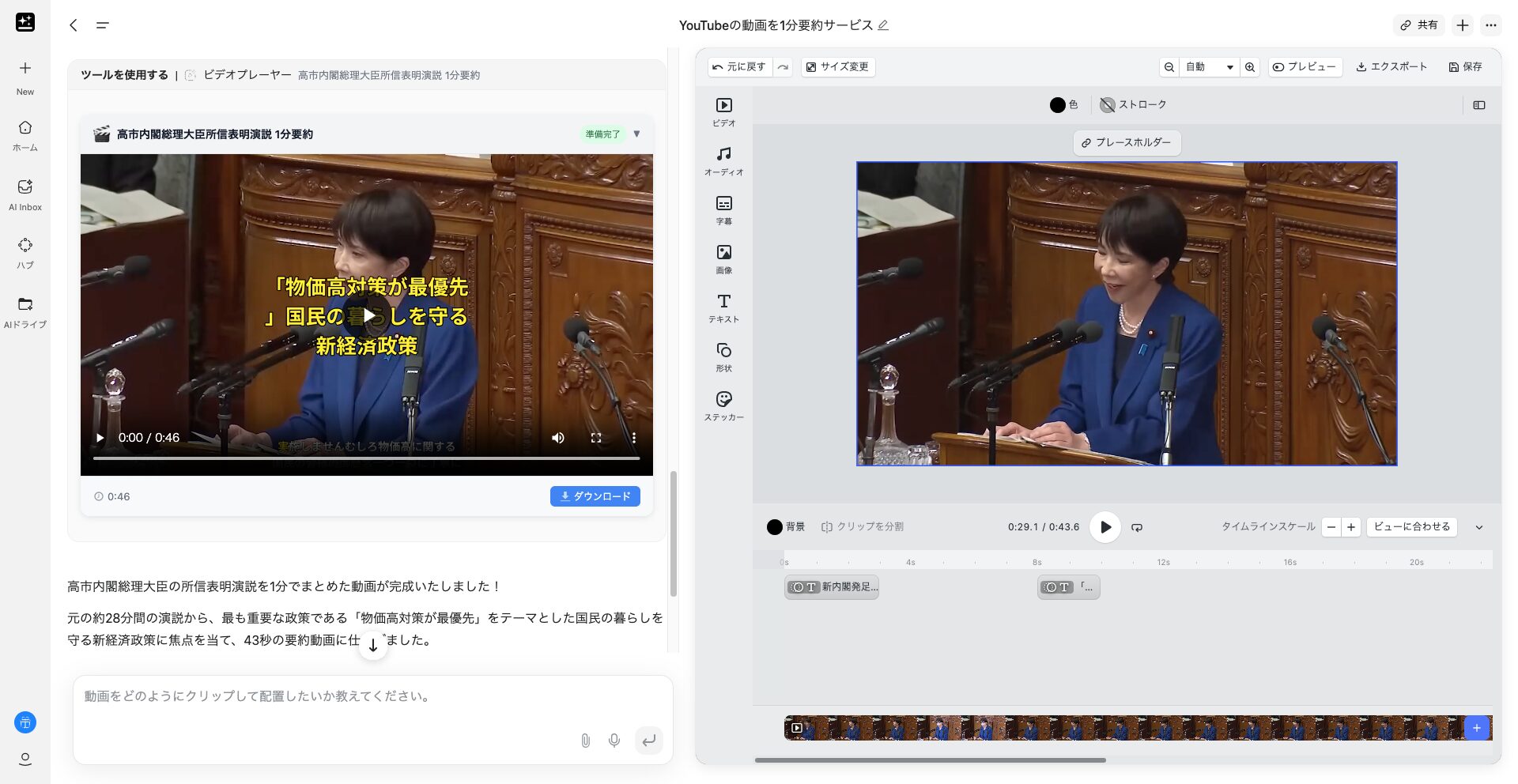The image size is (1518, 784).
Task: Toggle the プレビュー mode
Action: [x=1305, y=66]
